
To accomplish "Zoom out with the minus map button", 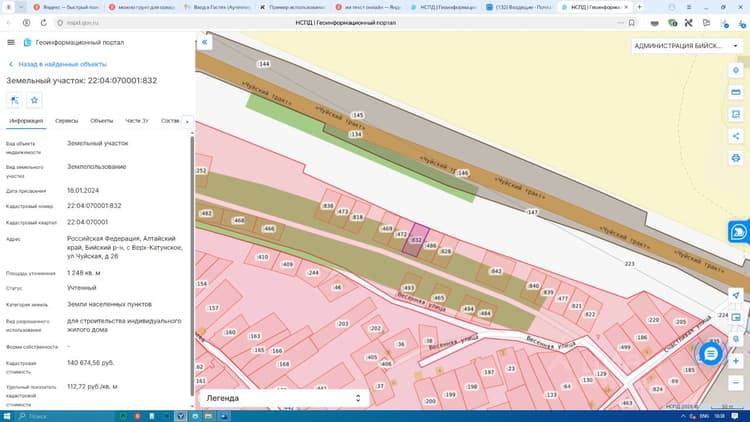I will pos(736,383).
